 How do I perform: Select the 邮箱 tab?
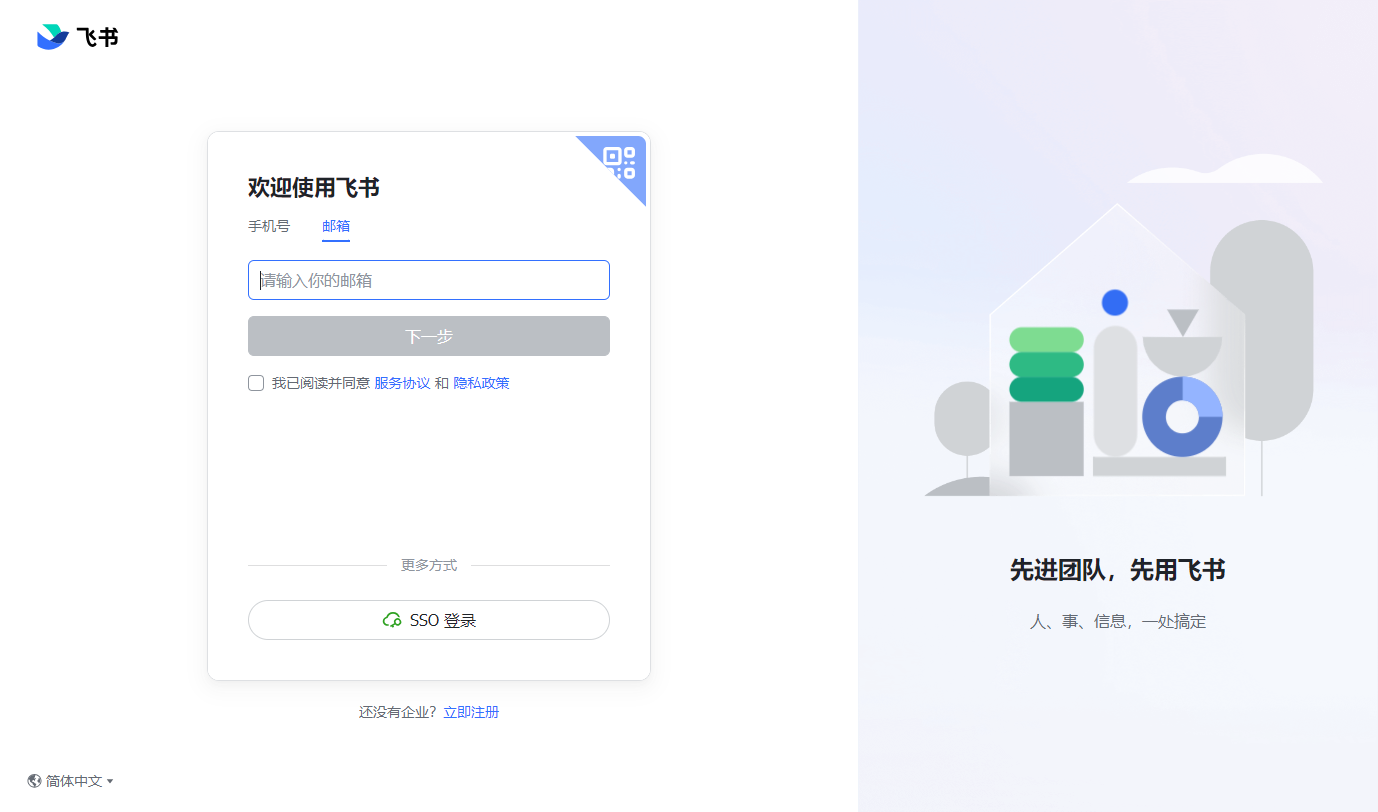[336, 226]
